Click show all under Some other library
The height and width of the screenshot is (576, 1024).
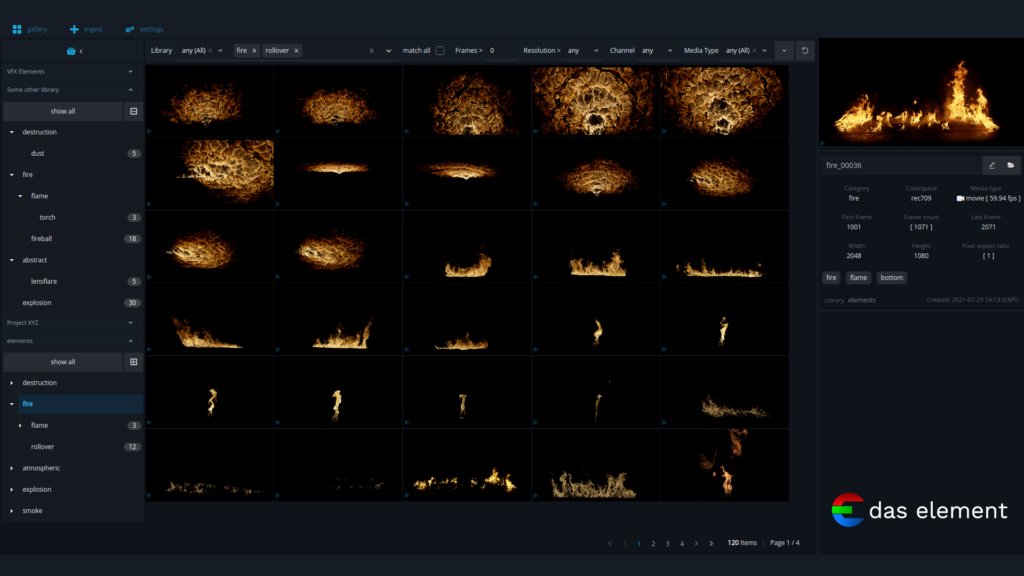click(x=63, y=112)
